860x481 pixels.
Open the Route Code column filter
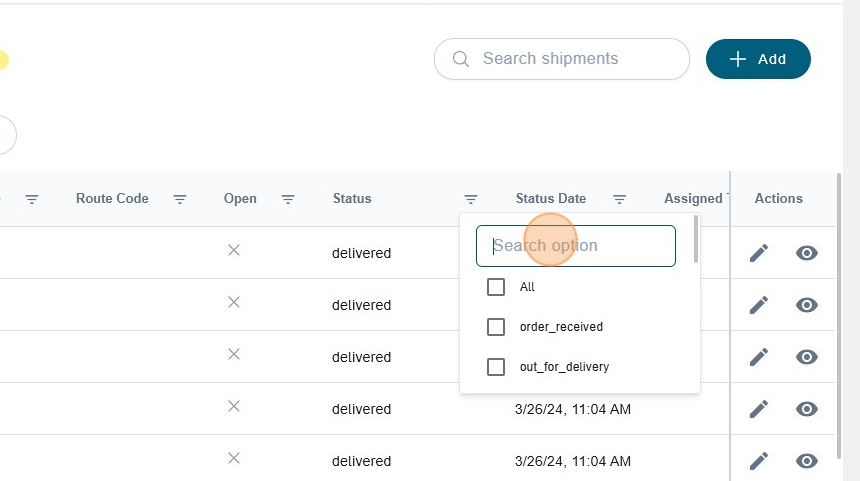[x=180, y=199]
